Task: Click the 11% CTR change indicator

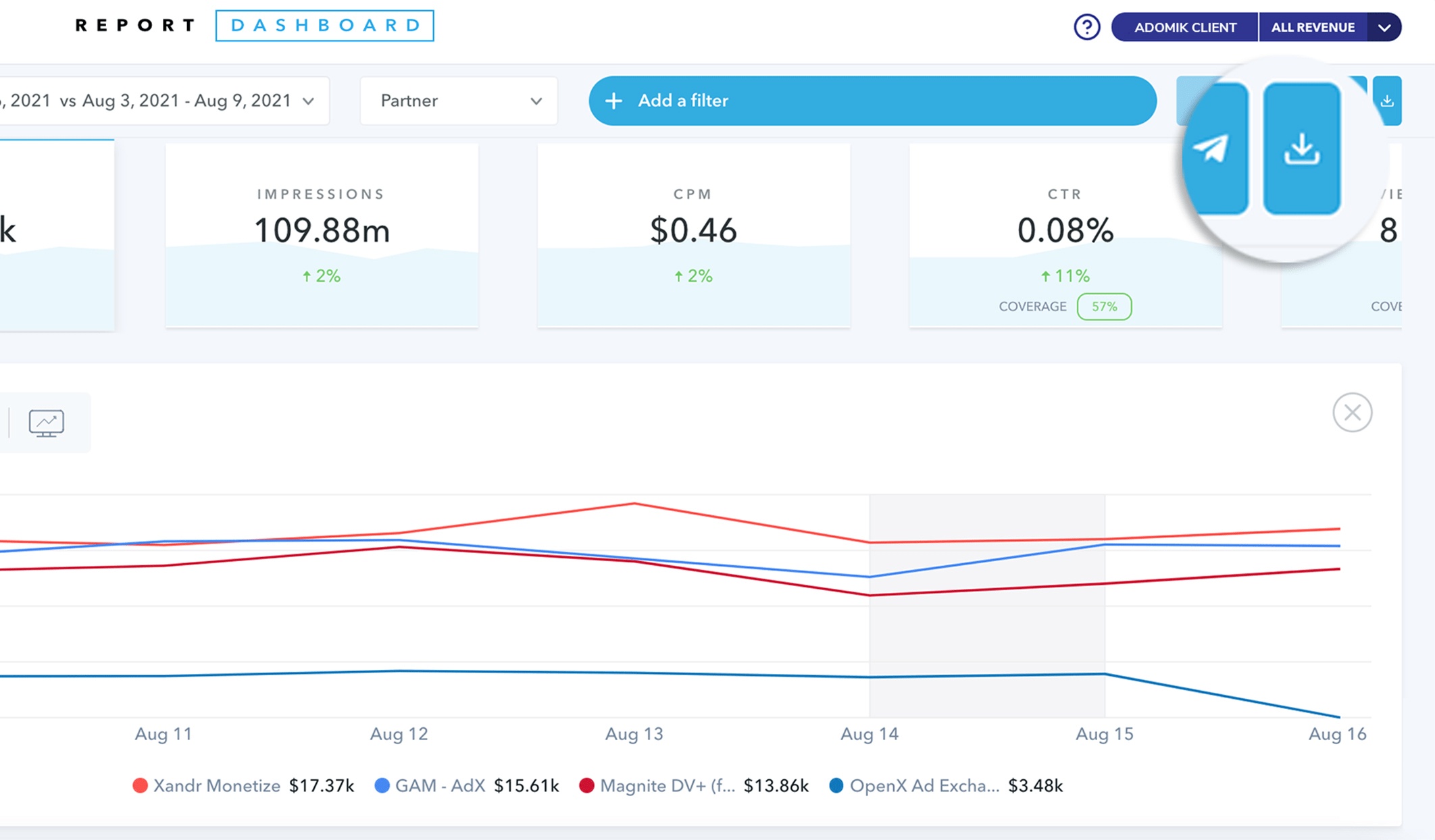Action: click(1065, 275)
